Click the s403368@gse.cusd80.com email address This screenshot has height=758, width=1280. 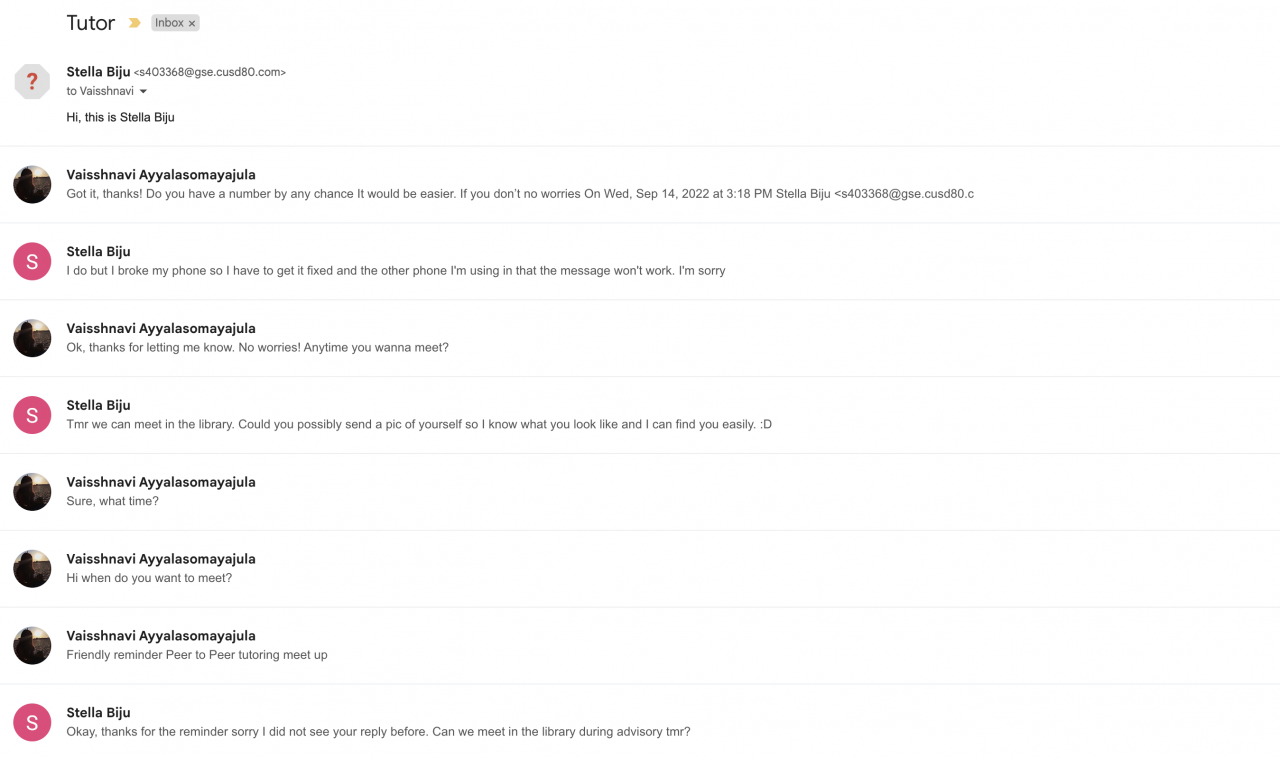(210, 72)
